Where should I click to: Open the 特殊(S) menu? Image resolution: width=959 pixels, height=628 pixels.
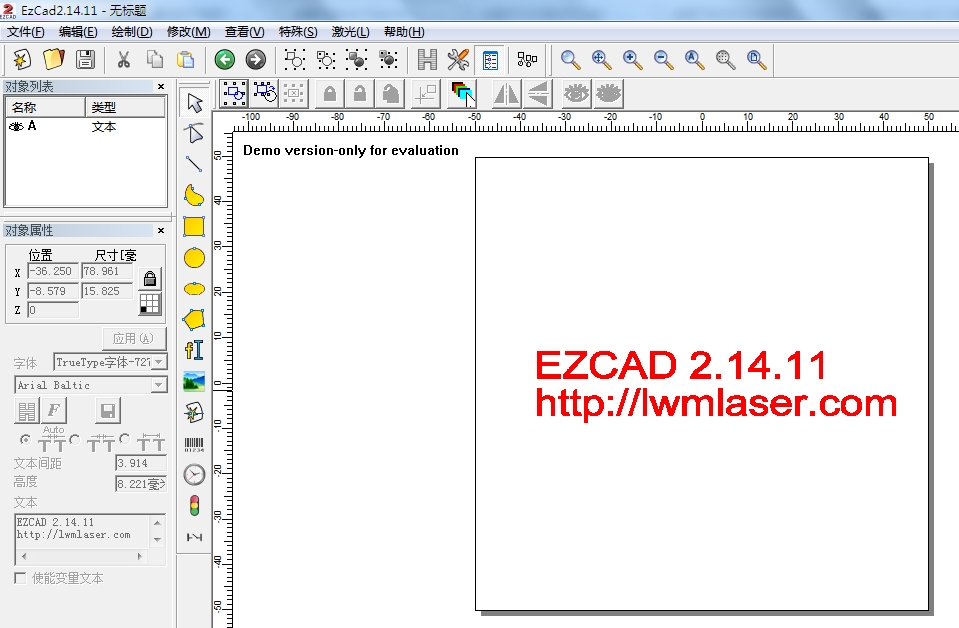298,32
